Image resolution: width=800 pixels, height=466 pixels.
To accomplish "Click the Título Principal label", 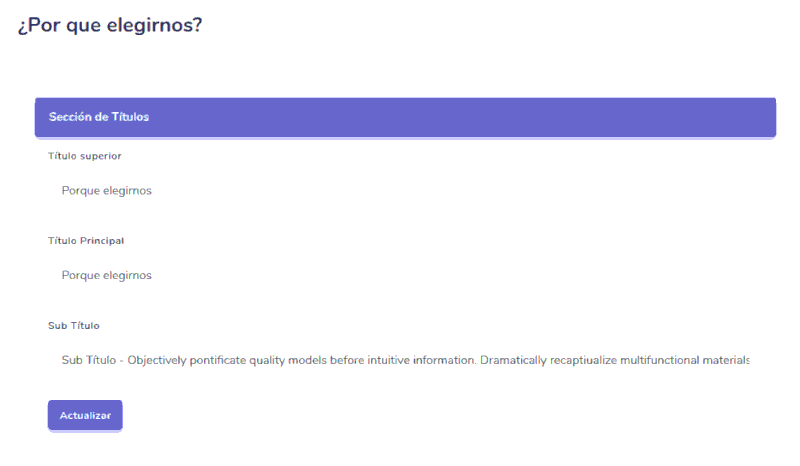I will click(86, 241).
